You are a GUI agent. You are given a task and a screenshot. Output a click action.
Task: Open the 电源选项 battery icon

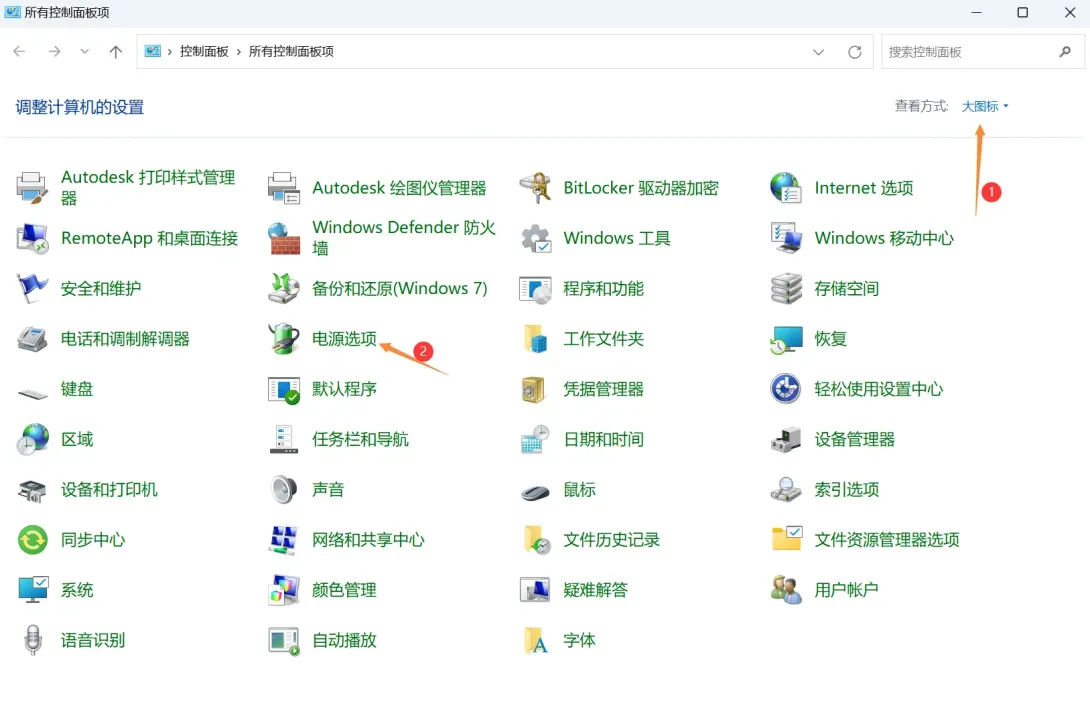pos(284,339)
